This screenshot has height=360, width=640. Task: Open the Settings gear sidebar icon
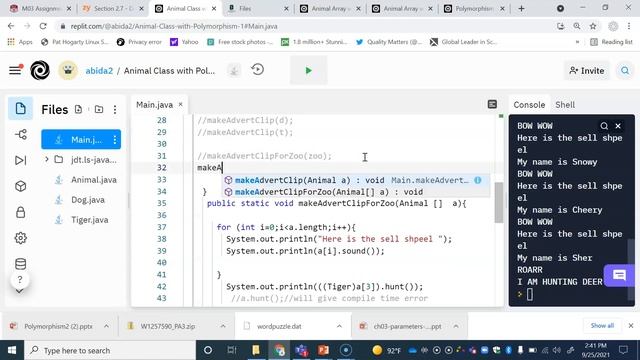(x=20, y=238)
